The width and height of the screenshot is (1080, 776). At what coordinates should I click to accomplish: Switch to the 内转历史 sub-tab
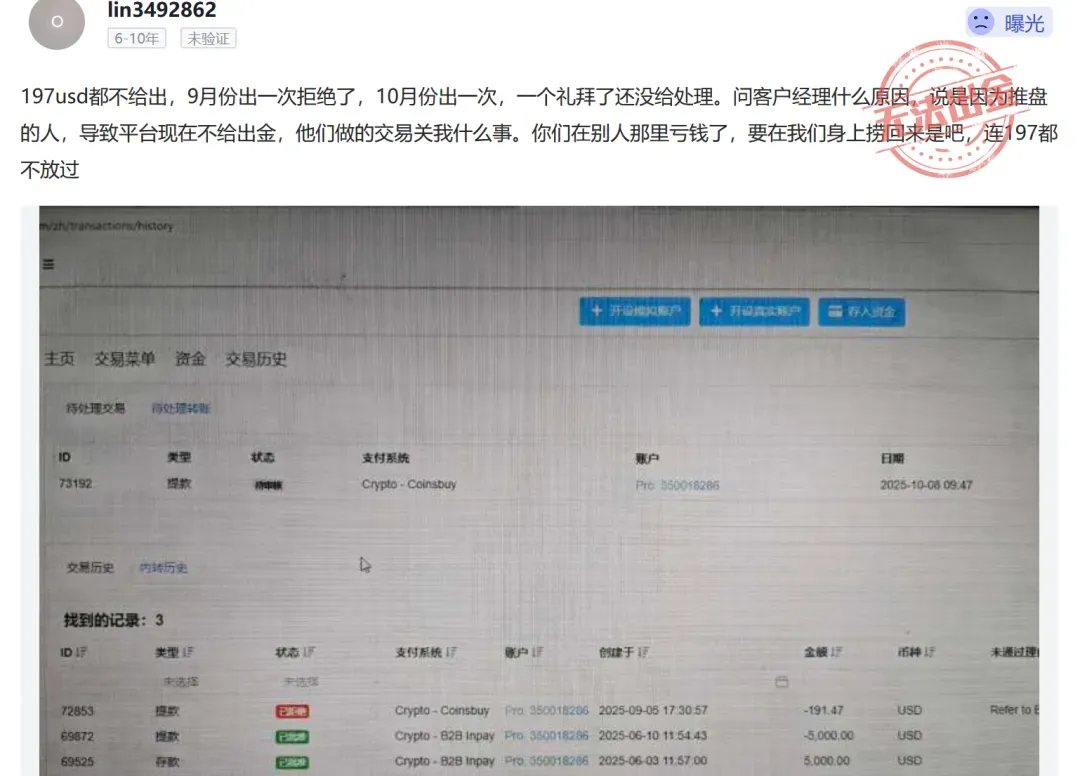tap(163, 567)
